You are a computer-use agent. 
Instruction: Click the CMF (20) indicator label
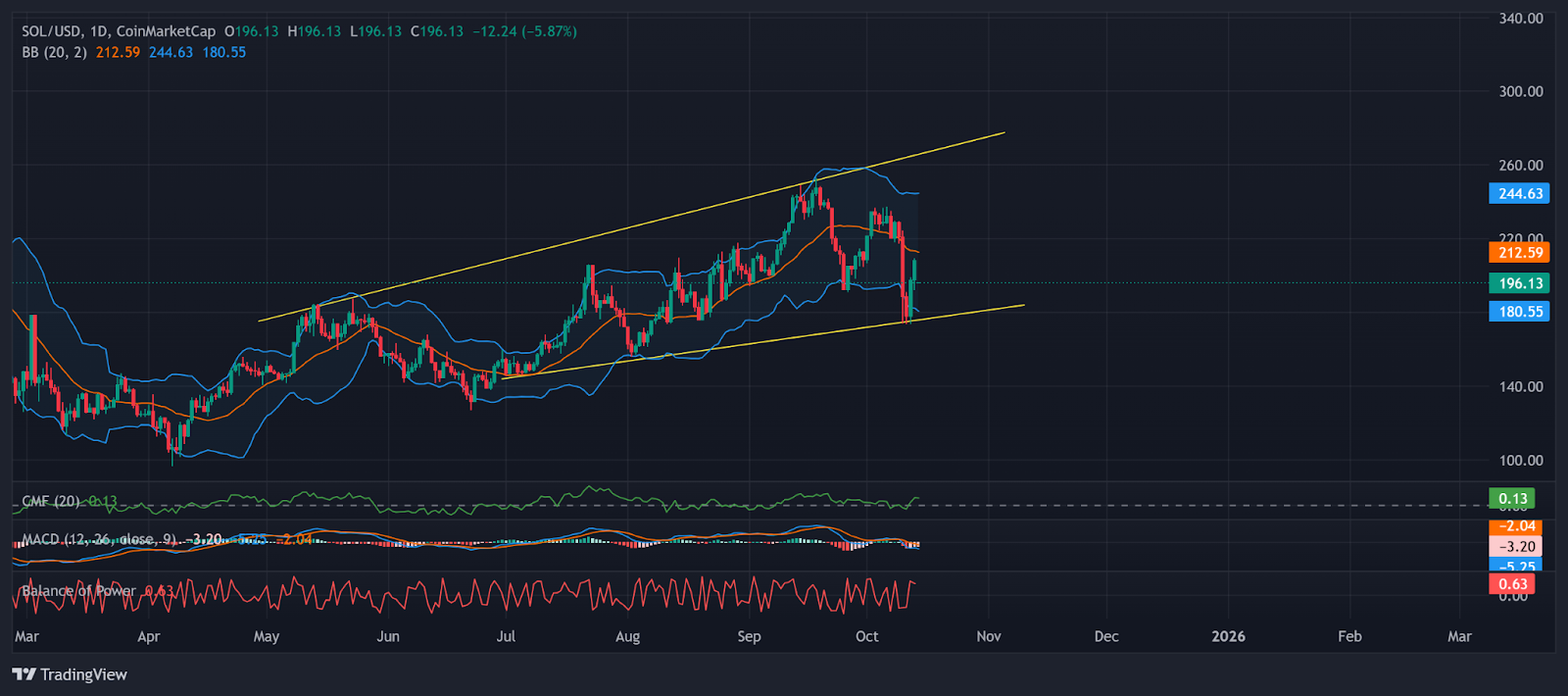coord(51,501)
